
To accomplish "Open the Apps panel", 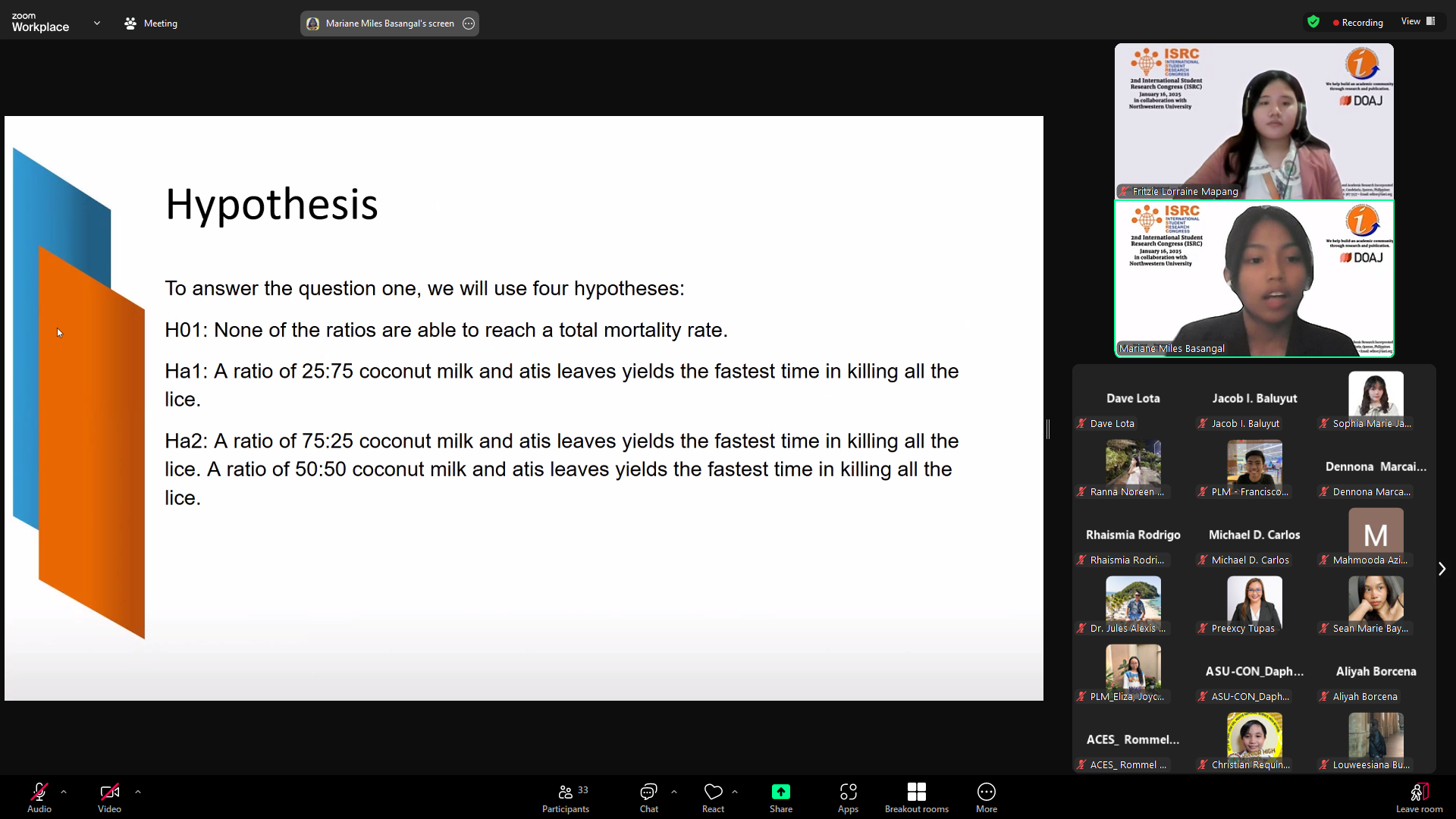I will point(848,792).
